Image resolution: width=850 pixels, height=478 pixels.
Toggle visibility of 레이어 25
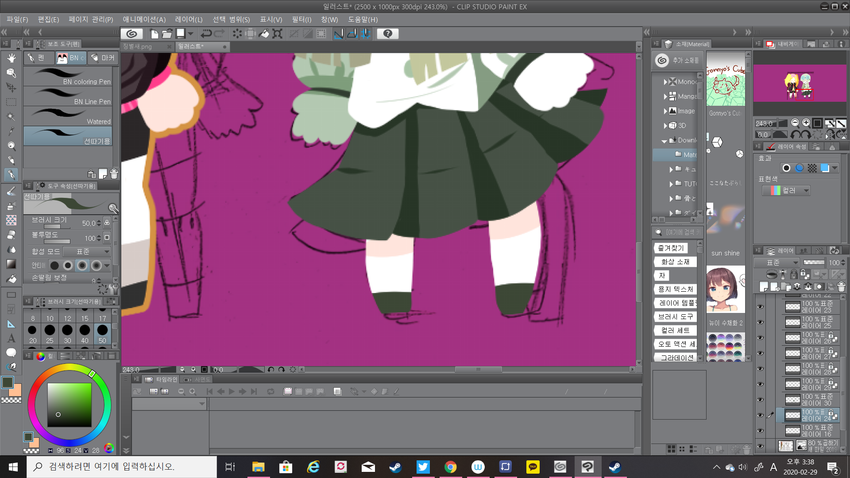(760, 322)
